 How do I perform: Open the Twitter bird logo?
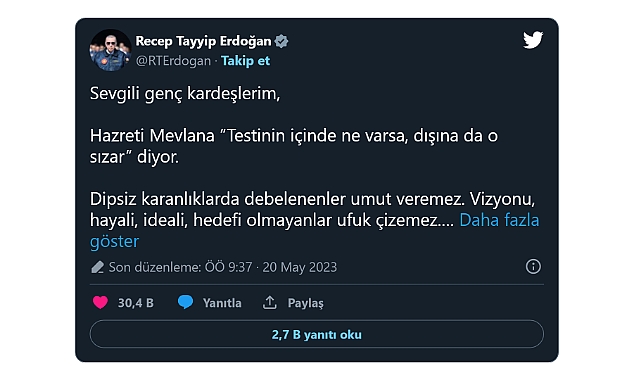(x=533, y=40)
